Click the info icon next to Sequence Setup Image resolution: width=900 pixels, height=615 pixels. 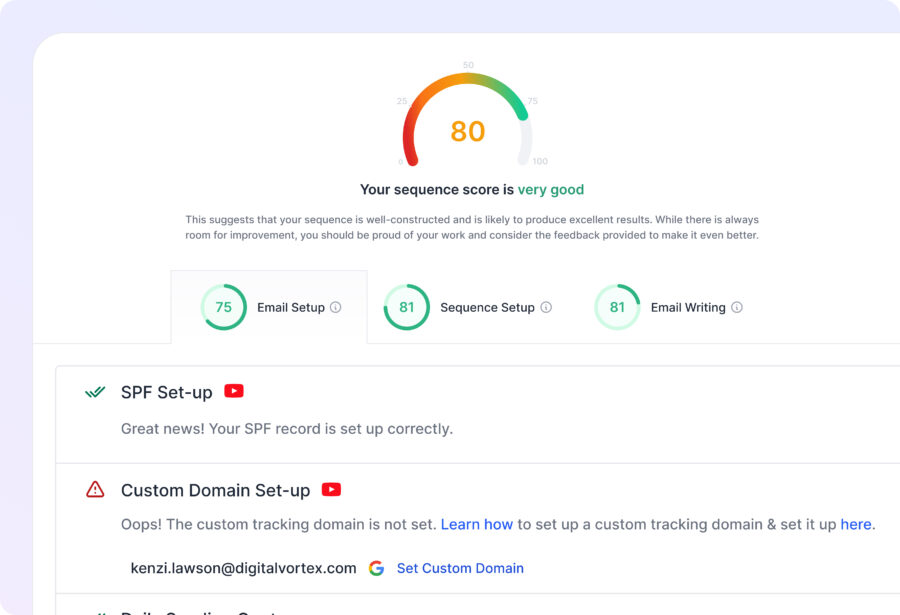coord(546,308)
